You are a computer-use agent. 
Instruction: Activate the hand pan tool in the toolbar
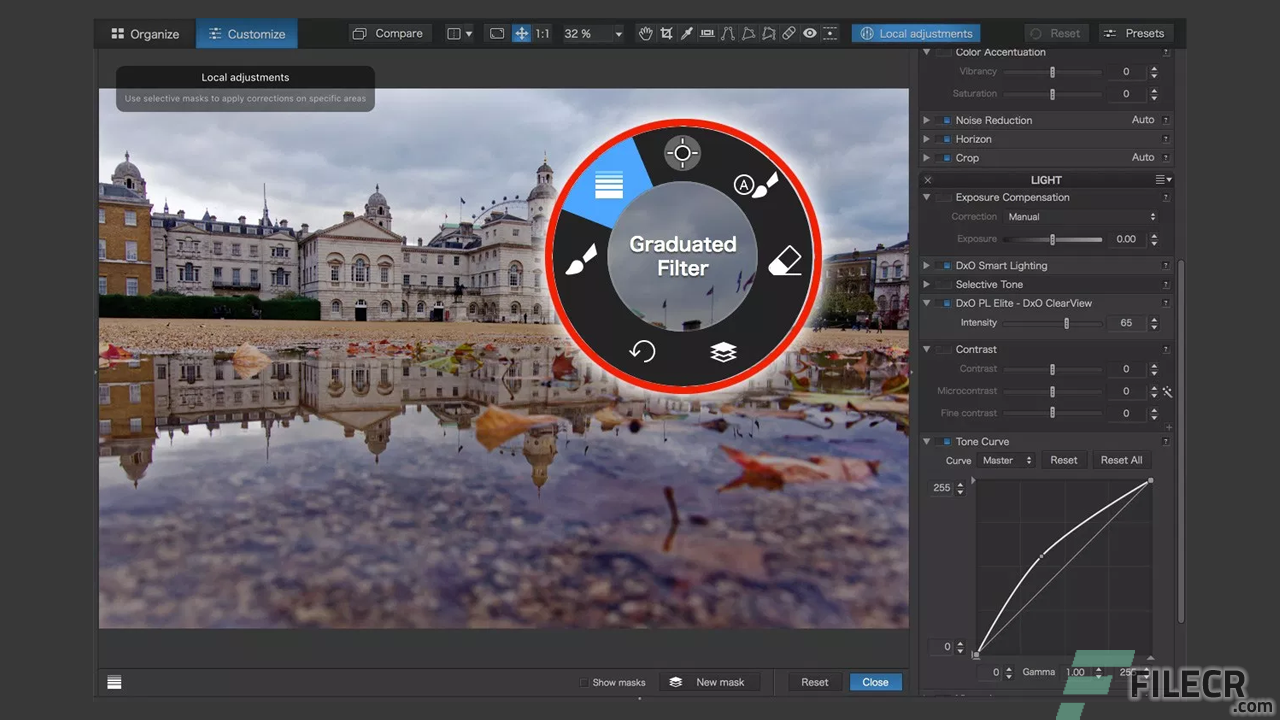click(646, 33)
